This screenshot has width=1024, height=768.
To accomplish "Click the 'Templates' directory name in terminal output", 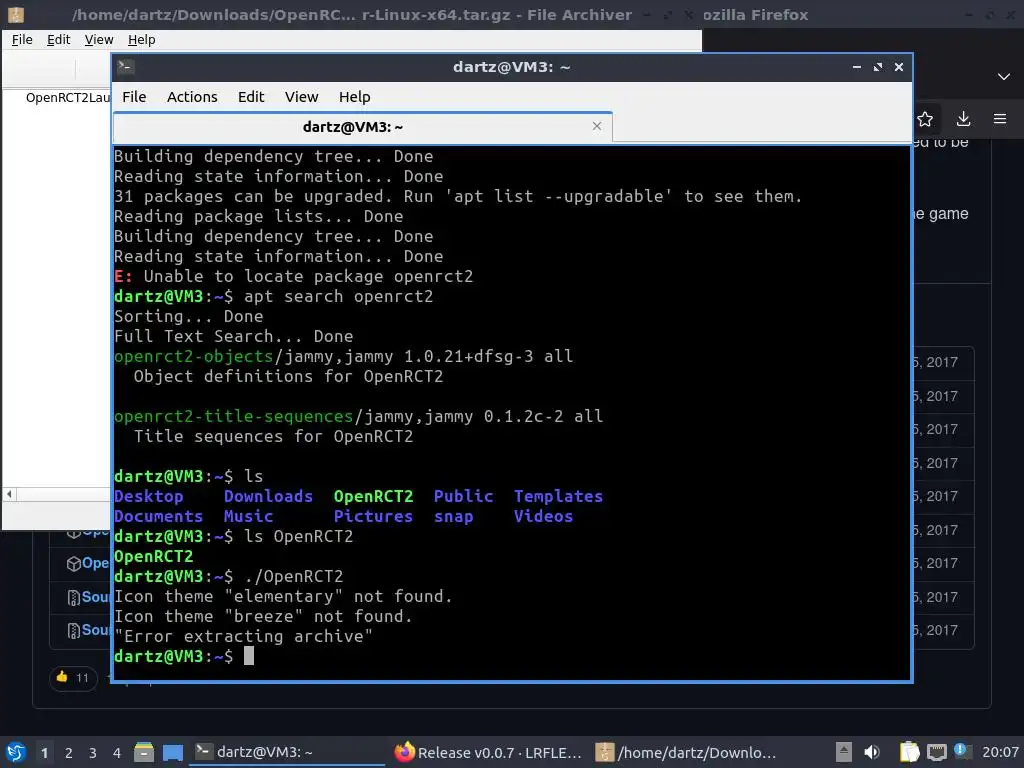I will click(x=558, y=496).
